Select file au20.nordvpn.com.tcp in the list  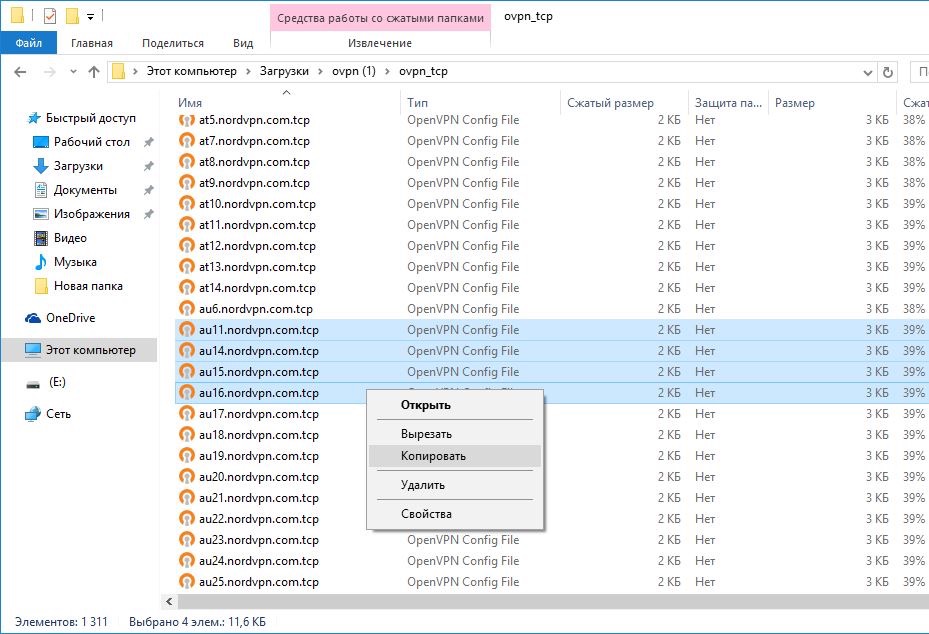[258, 477]
